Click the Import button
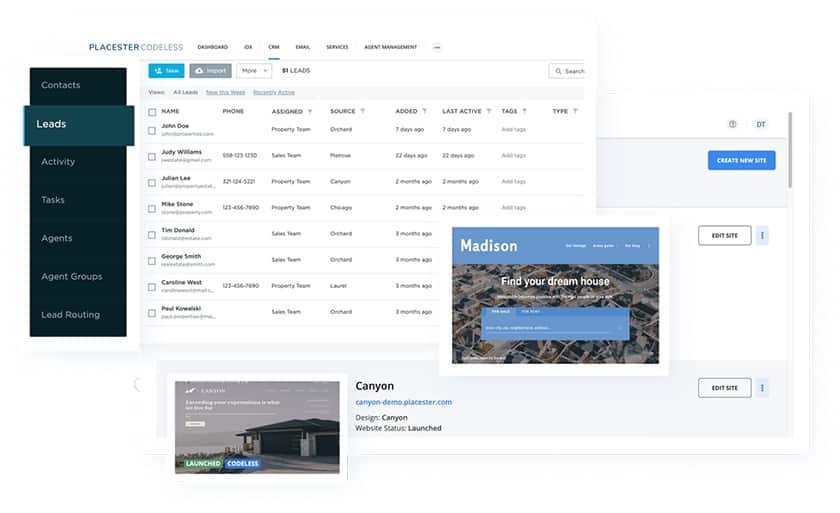Screen dimensions: 840x513 point(211,71)
